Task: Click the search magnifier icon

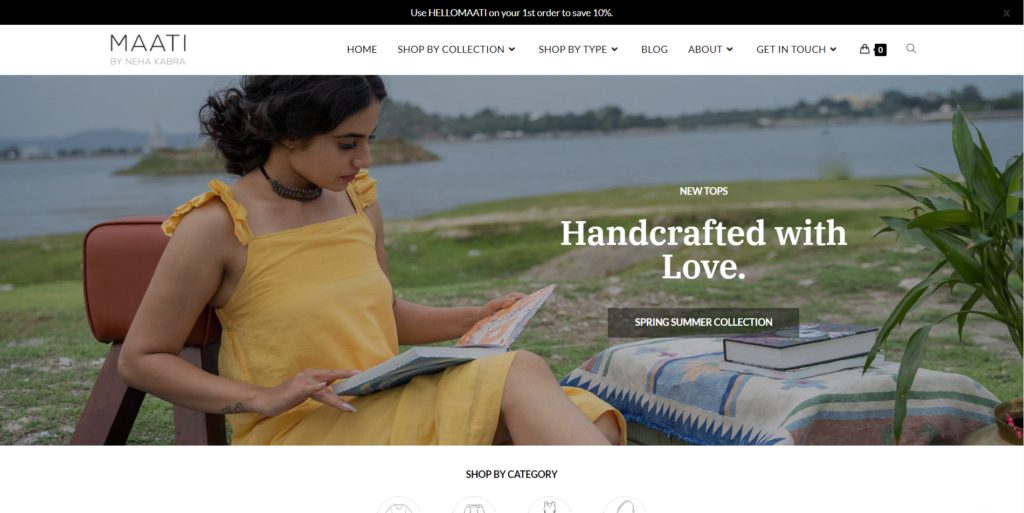Action: coord(911,49)
